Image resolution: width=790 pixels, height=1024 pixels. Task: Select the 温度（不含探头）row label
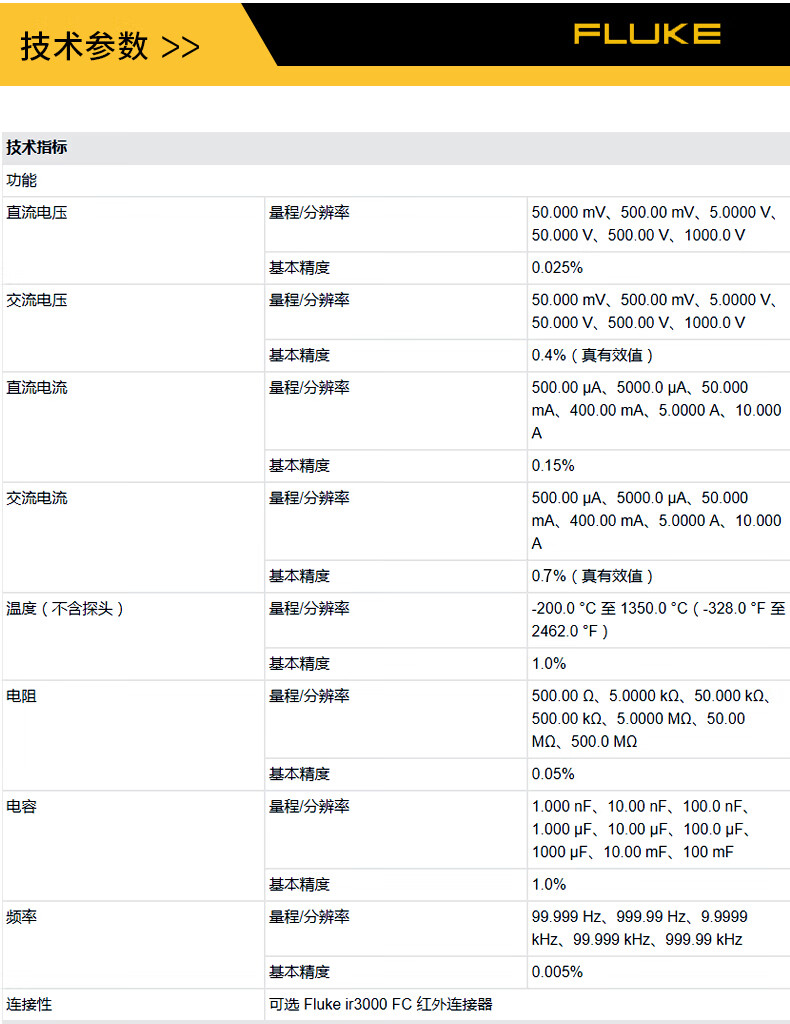pos(65,608)
